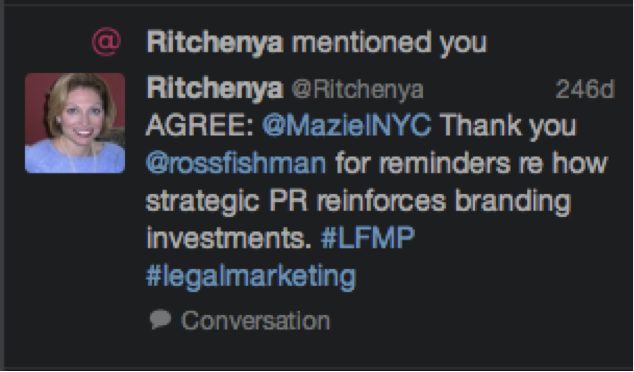Click the word 'branding' in tweet body
The image size is (634, 372).
tap(513, 201)
